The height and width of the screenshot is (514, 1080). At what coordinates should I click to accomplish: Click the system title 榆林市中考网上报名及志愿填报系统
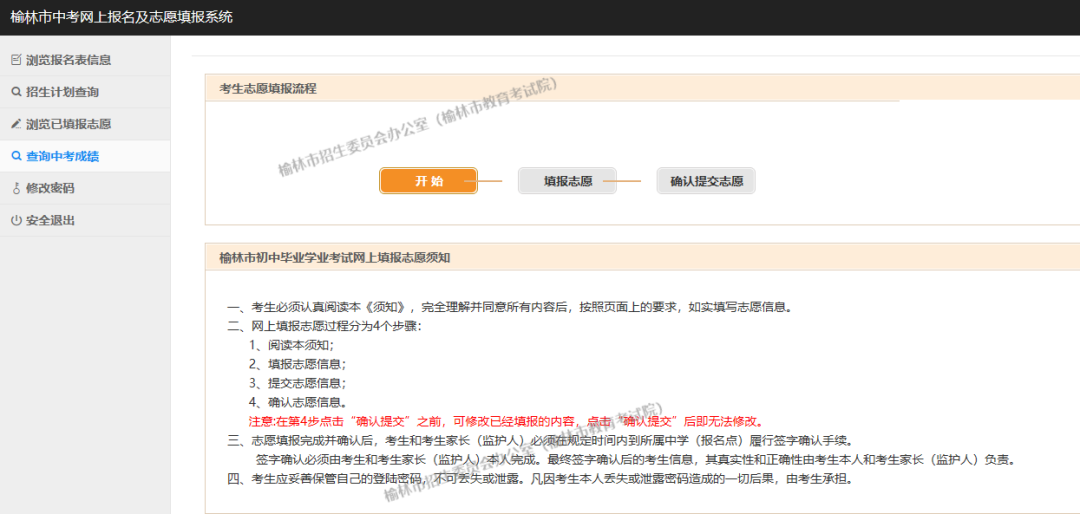[121, 17]
